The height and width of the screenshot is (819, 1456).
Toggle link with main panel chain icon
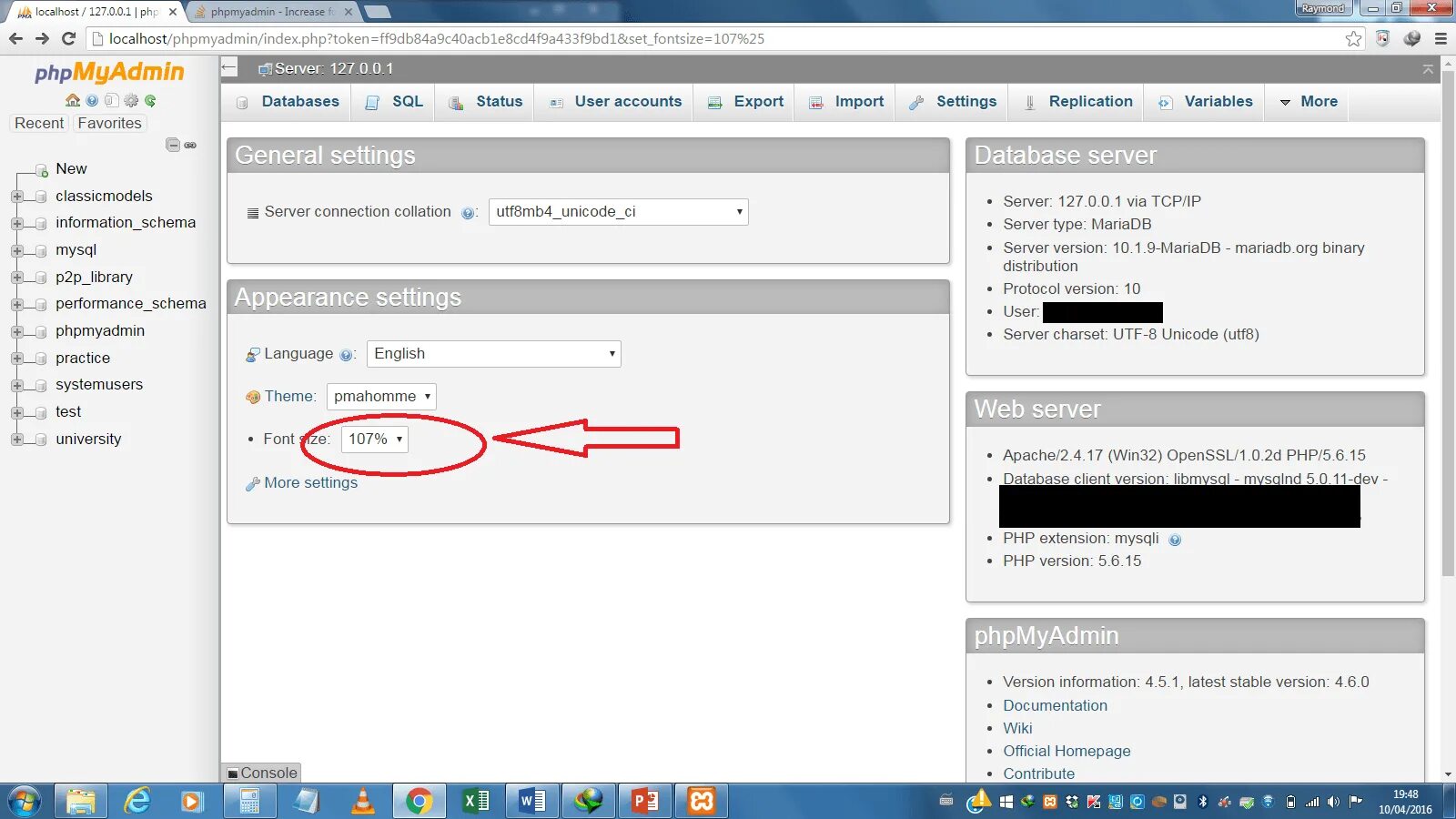coord(190,145)
